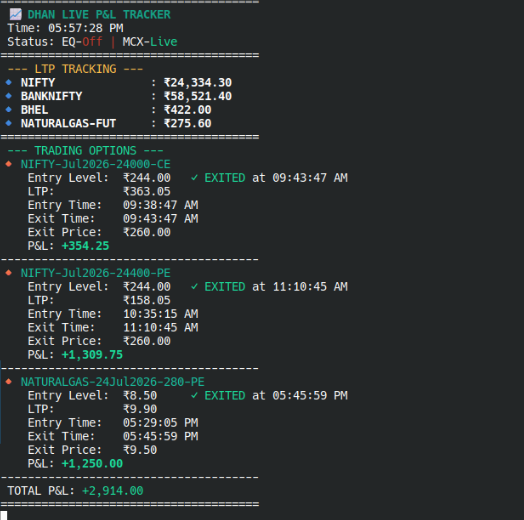Click orange diamond before NATURALGAS-24Jul2026-280-PE
Screen dimensions: 524x520
[x=9, y=382]
